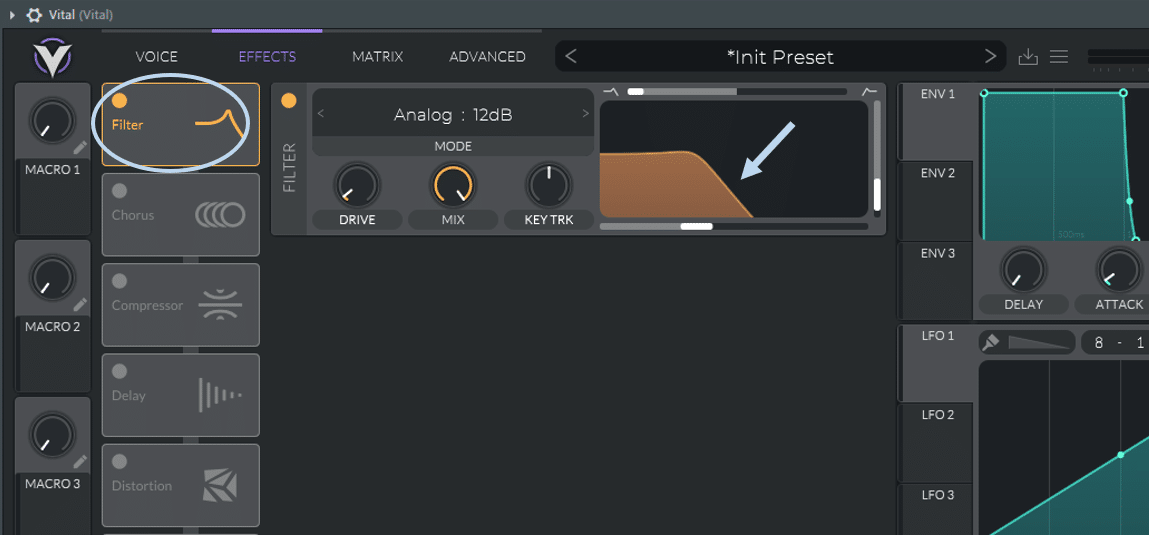The height and width of the screenshot is (536, 1149).
Task: Click the Distortion effect icon
Action: point(221,485)
